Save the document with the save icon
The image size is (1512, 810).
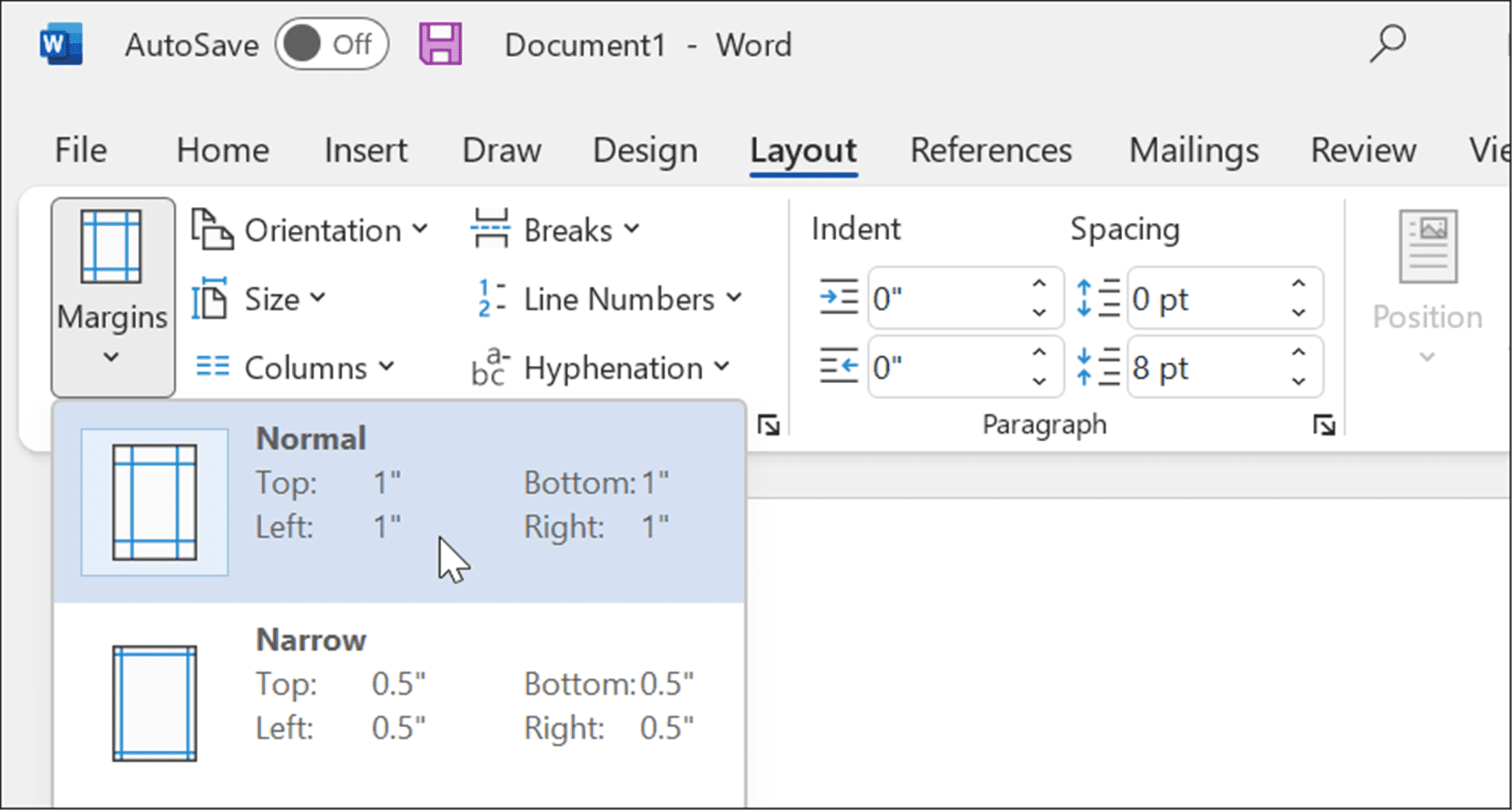click(x=441, y=44)
